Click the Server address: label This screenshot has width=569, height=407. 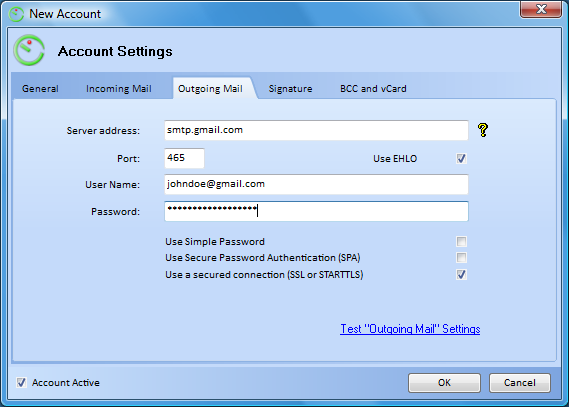coord(103,131)
